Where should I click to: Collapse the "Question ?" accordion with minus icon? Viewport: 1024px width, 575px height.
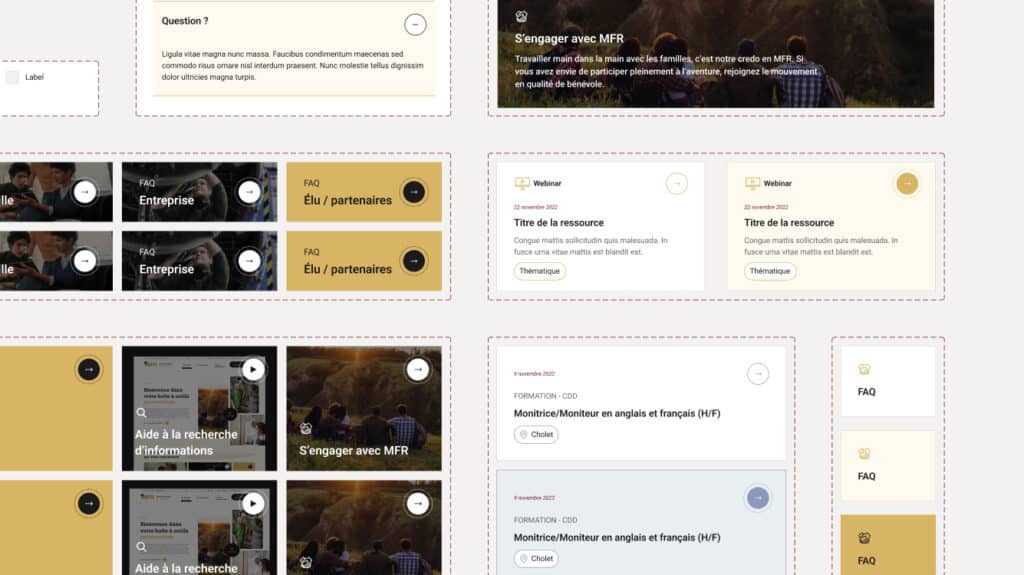(415, 25)
